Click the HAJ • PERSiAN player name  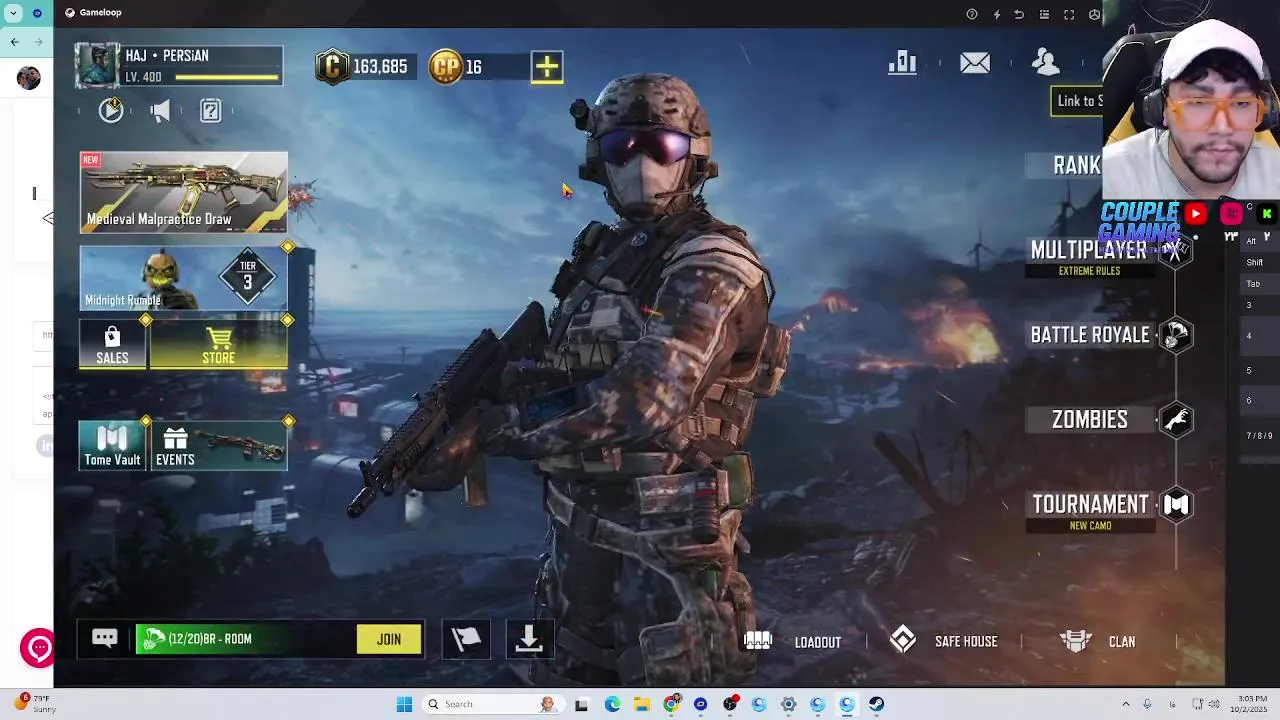[167, 56]
